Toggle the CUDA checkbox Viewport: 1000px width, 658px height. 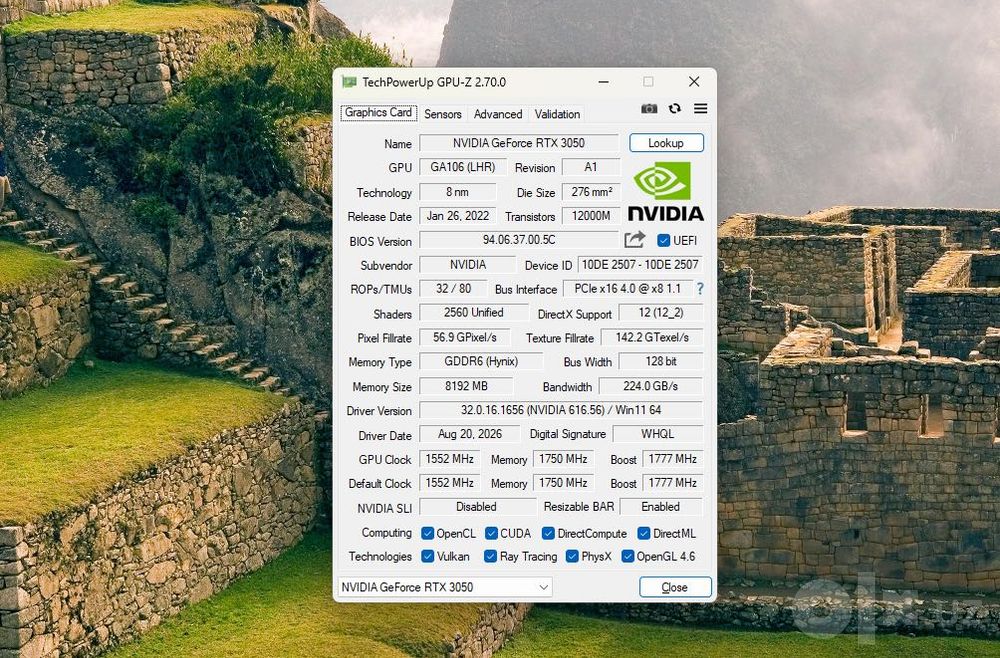(x=491, y=534)
